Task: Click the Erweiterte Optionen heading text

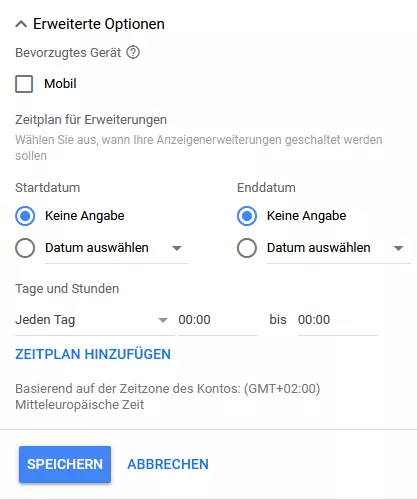Action: (x=99, y=24)
